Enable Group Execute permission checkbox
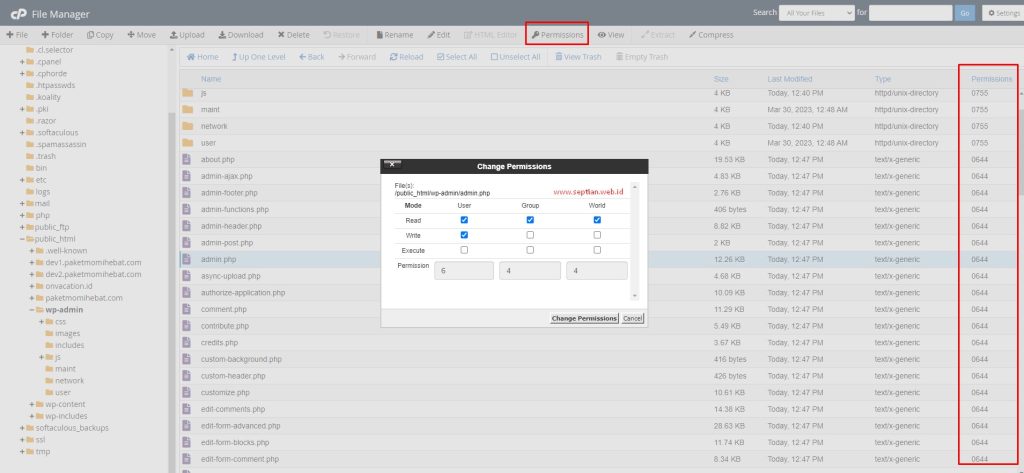This screenshot has width=1024, height=473. [530, 250]
